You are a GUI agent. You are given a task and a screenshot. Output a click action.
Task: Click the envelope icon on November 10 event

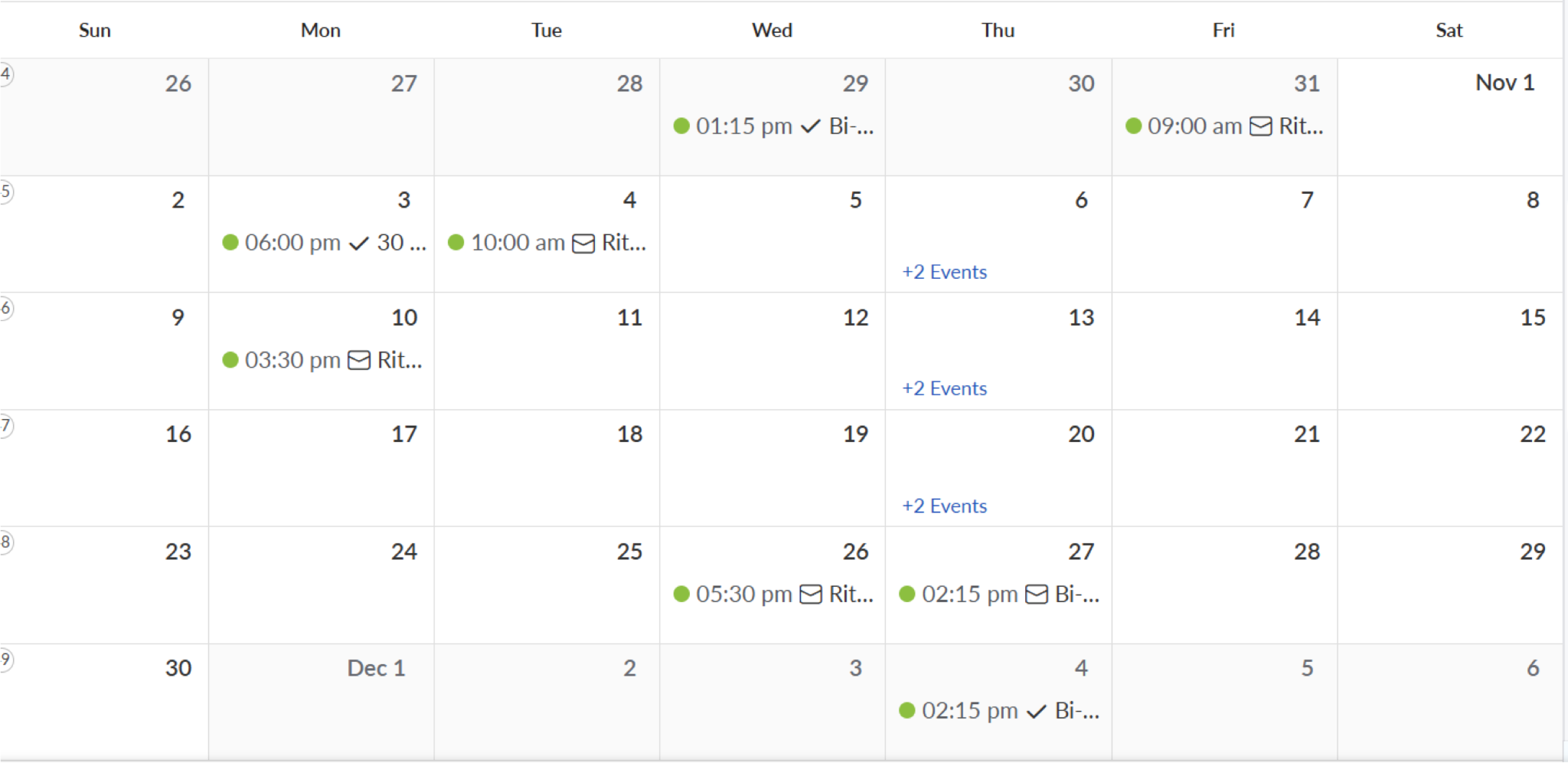tap(358, 360)
